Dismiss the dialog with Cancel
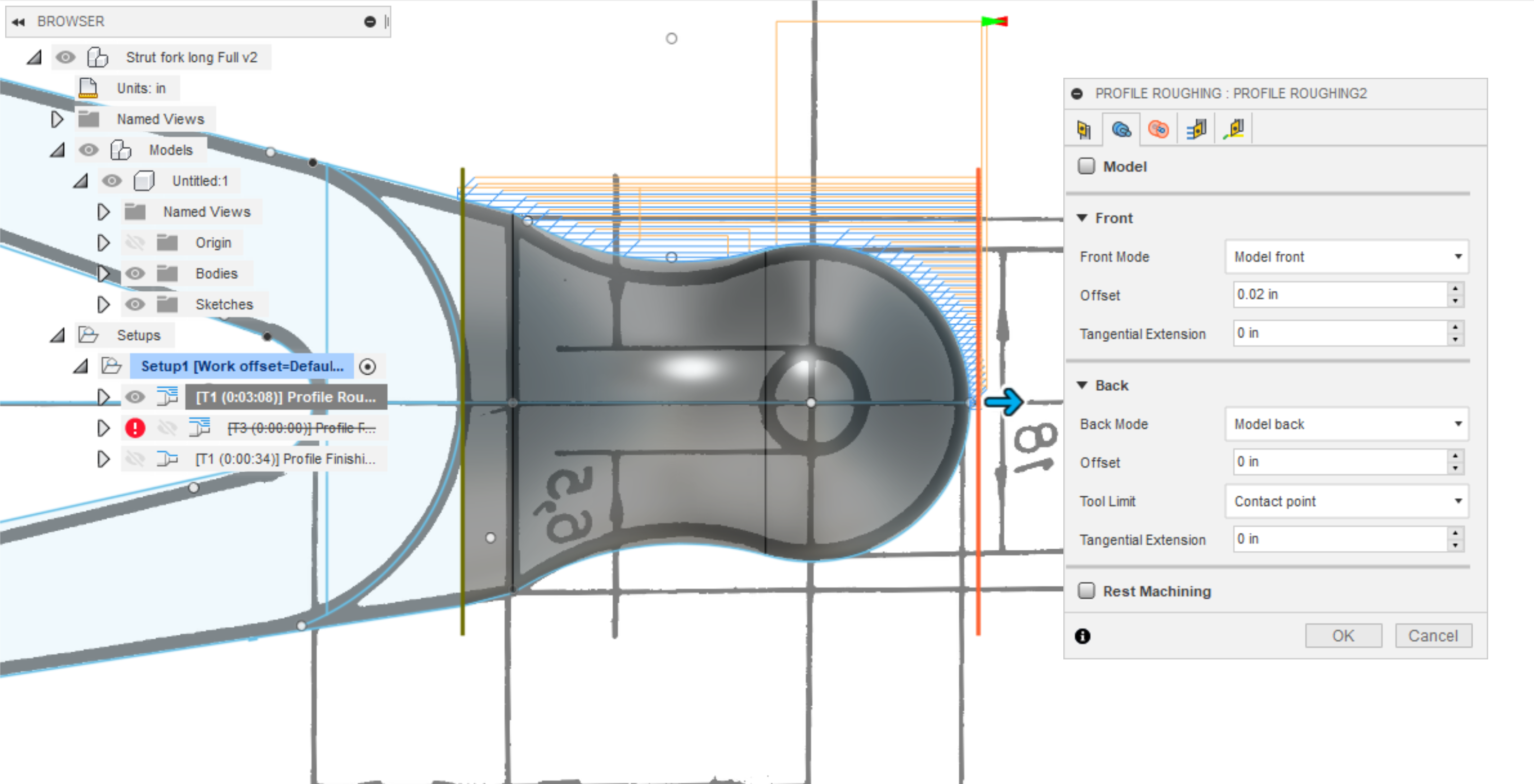Image resolution: width=1534 pixels, height=784 pixels. click(x=1434, y=635)
